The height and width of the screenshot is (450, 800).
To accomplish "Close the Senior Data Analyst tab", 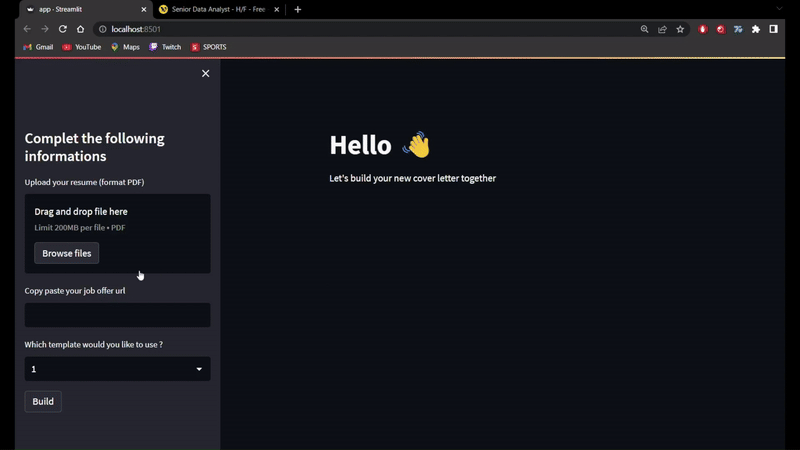I will tap(277, 9).
